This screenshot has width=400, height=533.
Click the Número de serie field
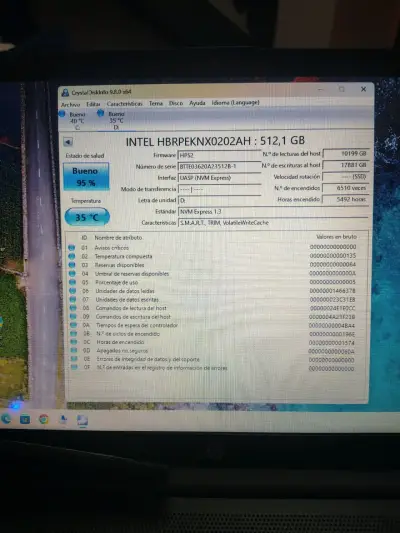[x=219, y=166]
